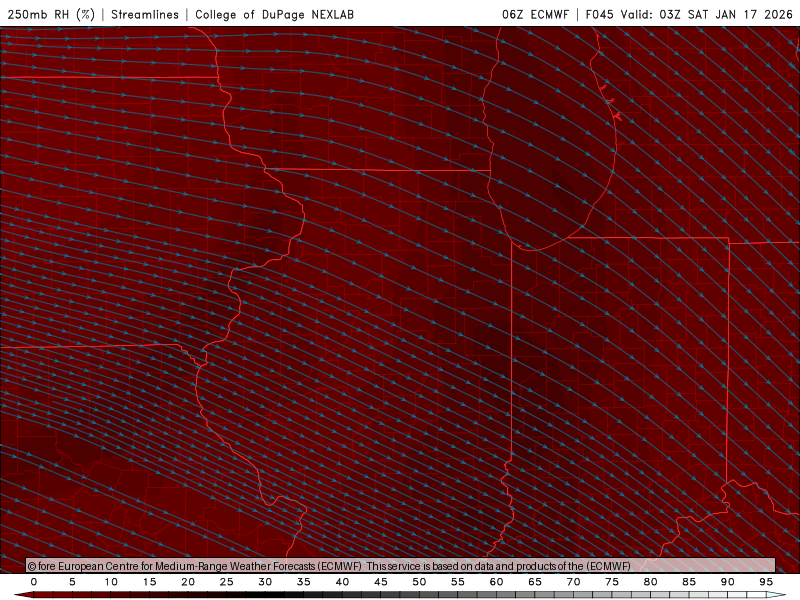Click the "75" colorbar scale label
Viewport: 800px width, 600px height.
(x=612, y=582)
